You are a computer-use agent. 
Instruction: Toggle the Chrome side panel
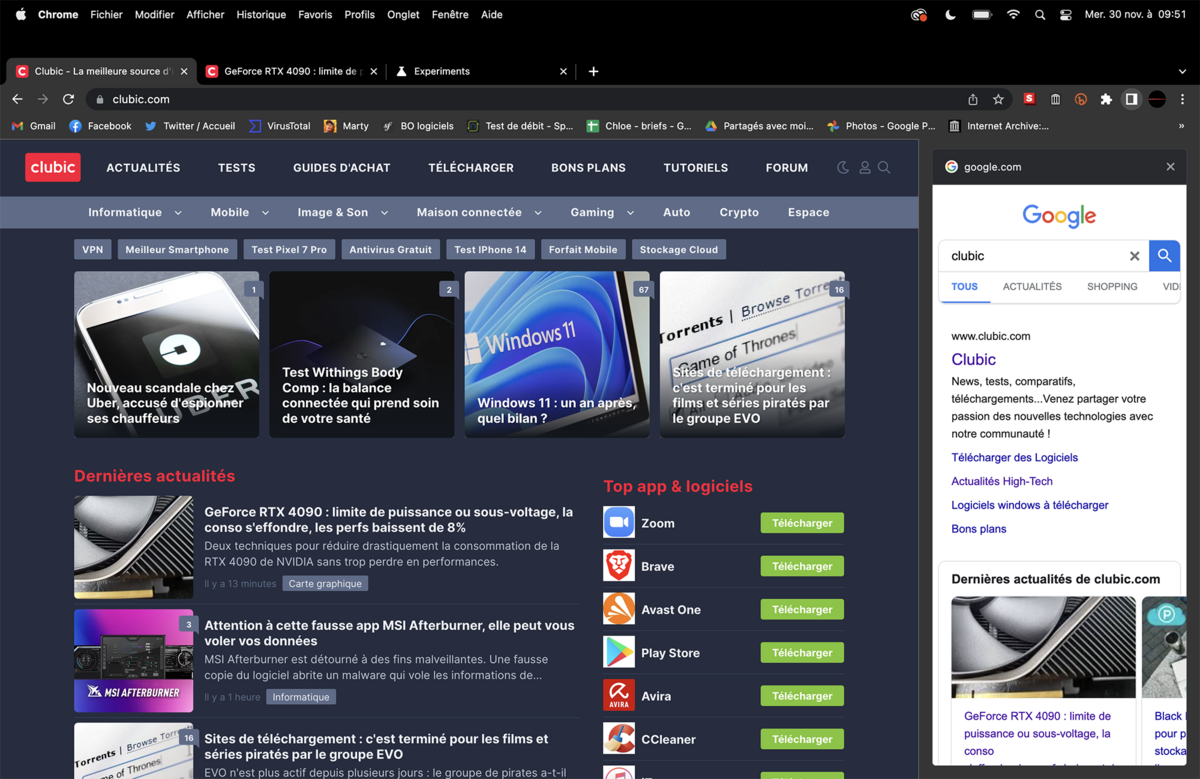[1131, 99]
